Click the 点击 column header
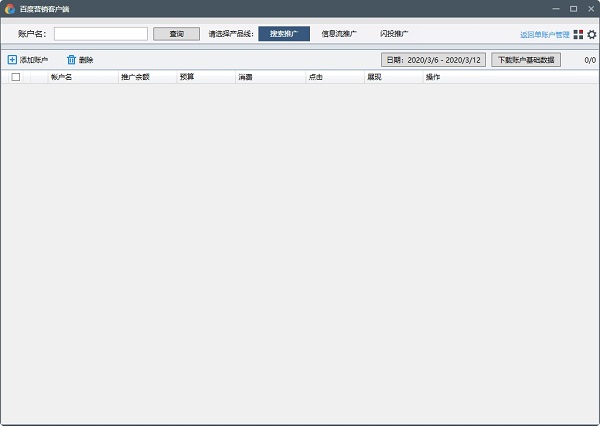 point(335,77)
